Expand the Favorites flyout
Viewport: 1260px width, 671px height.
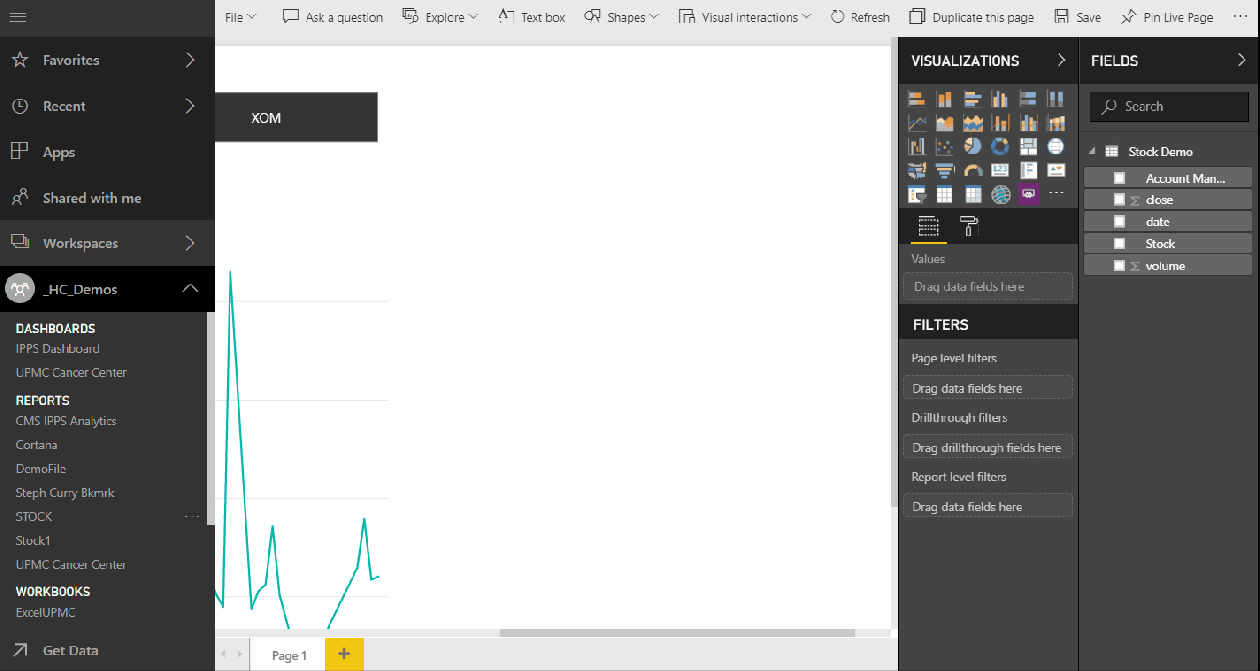[x=190, y=60]
